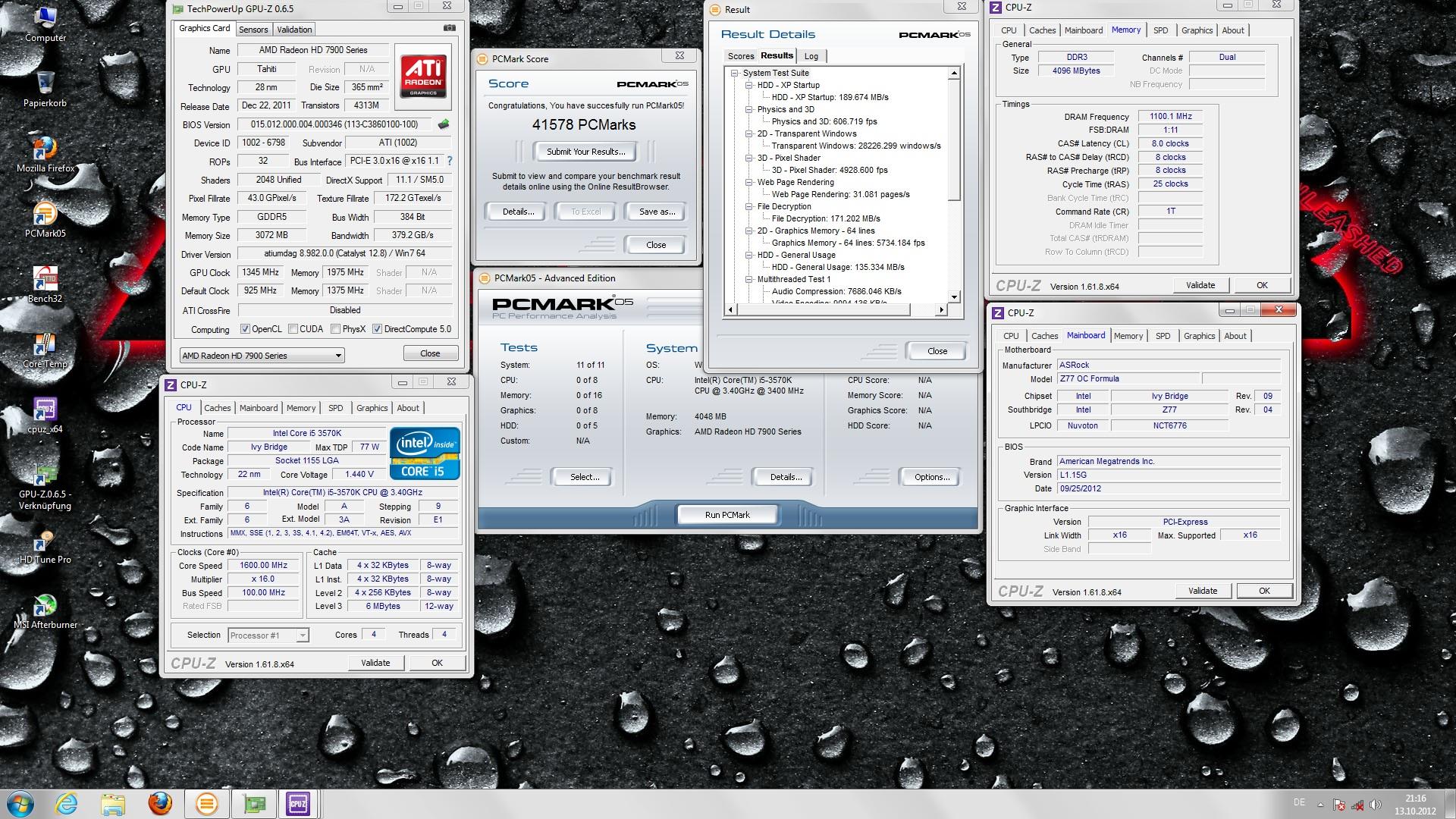Open the Scores tab in Result window

[741, 56]
